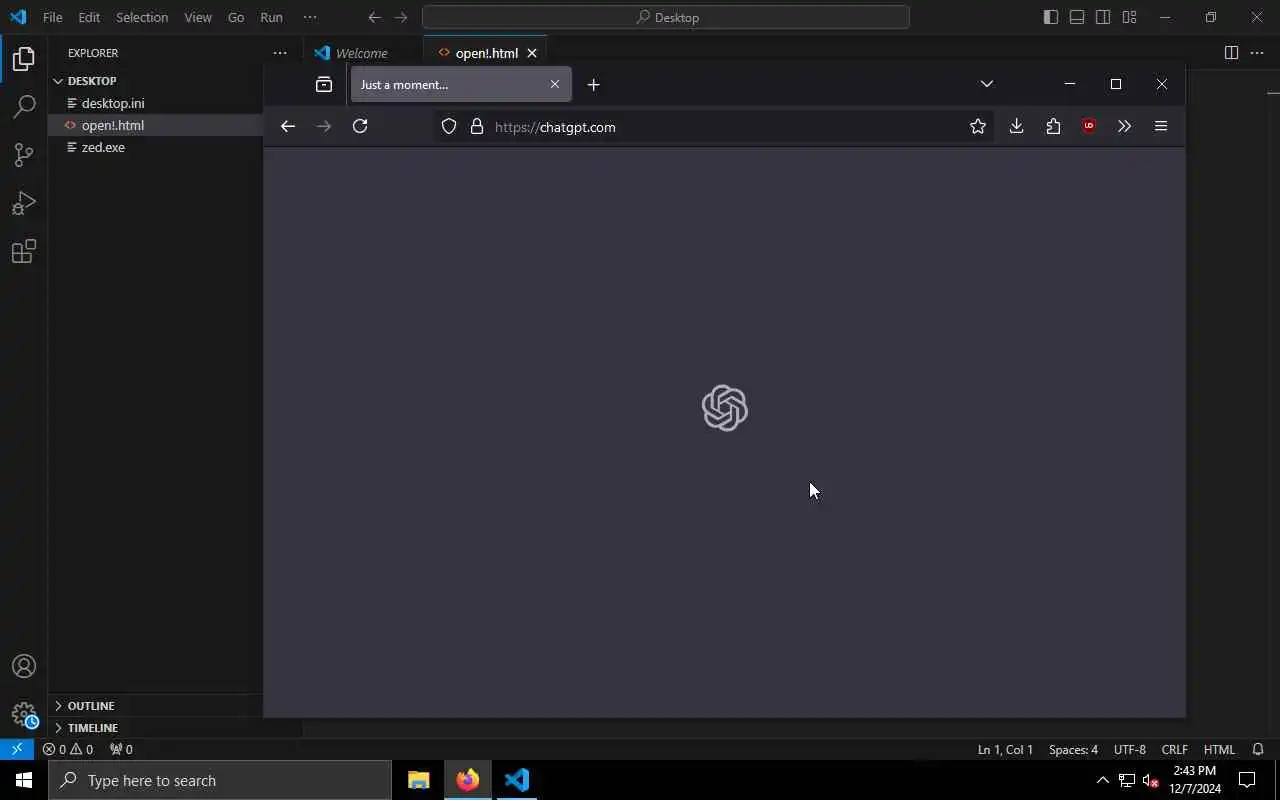The width and height of the screenshot is (1280, 800).
Task: Click the VS Code remote window indicator
Action: click(17, 749)
